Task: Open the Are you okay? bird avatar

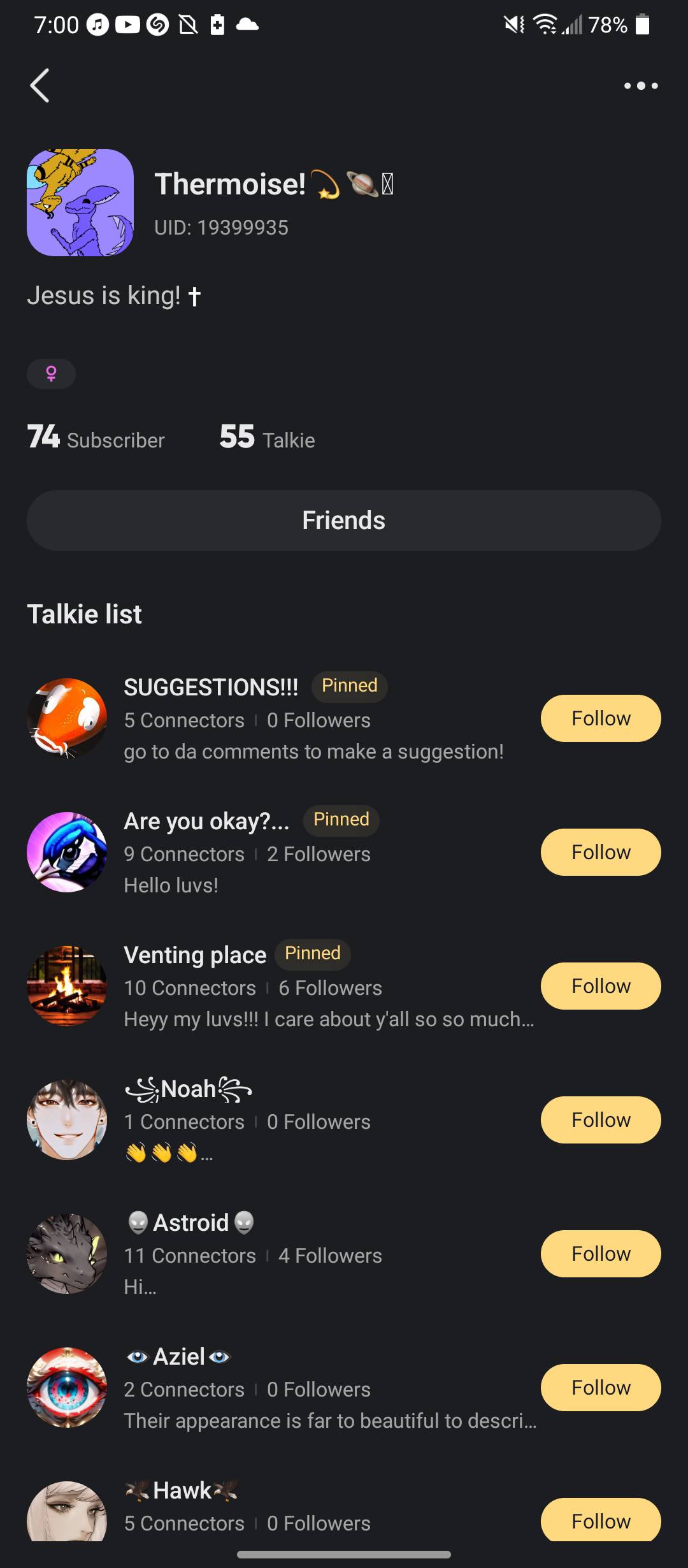Action: tap(67, 852)
